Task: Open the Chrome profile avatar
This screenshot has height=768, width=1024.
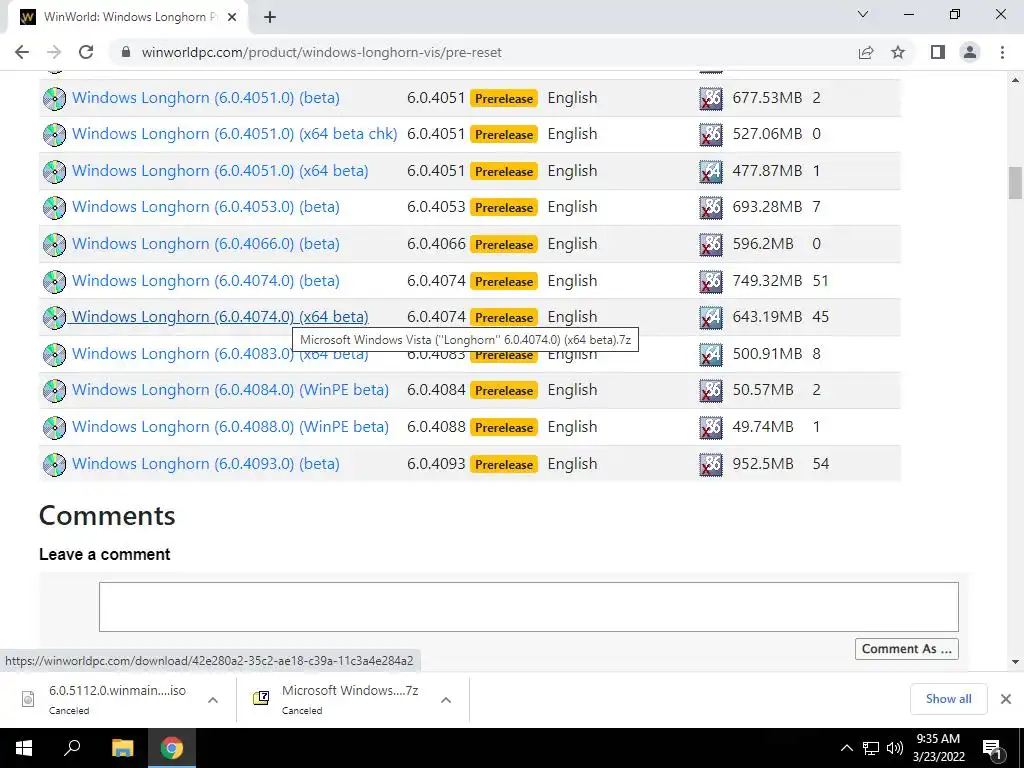Action: (970, 52)
